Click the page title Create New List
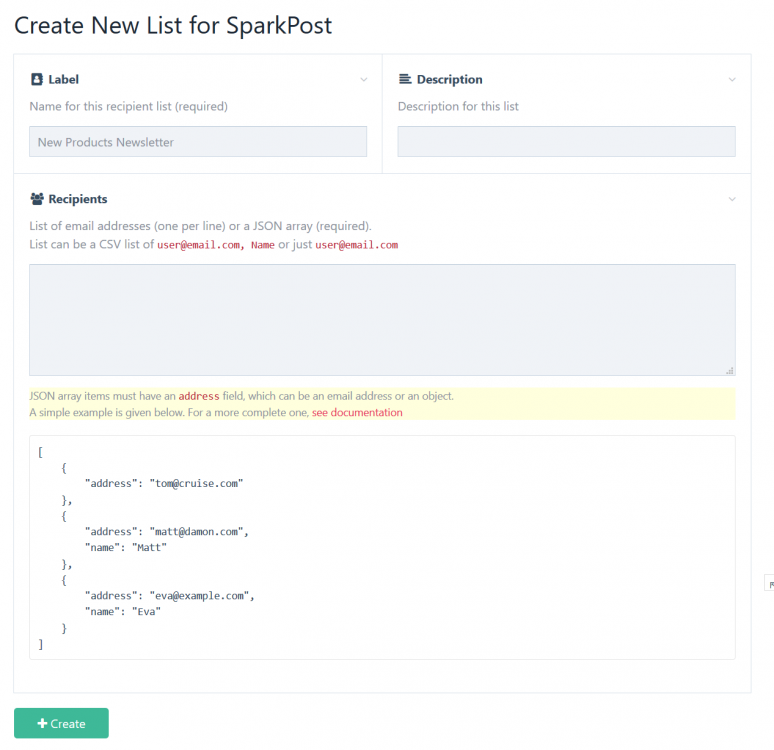 click(x=173, y=26)
